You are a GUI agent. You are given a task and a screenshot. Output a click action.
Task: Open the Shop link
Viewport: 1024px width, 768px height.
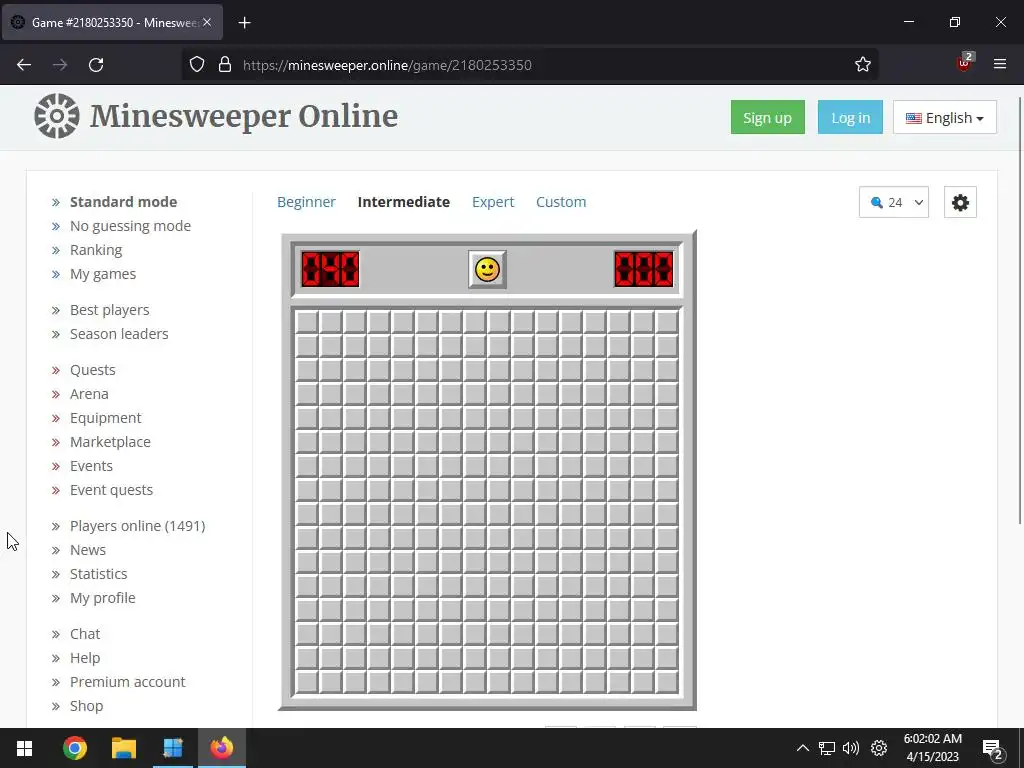[x=87, y=706]
